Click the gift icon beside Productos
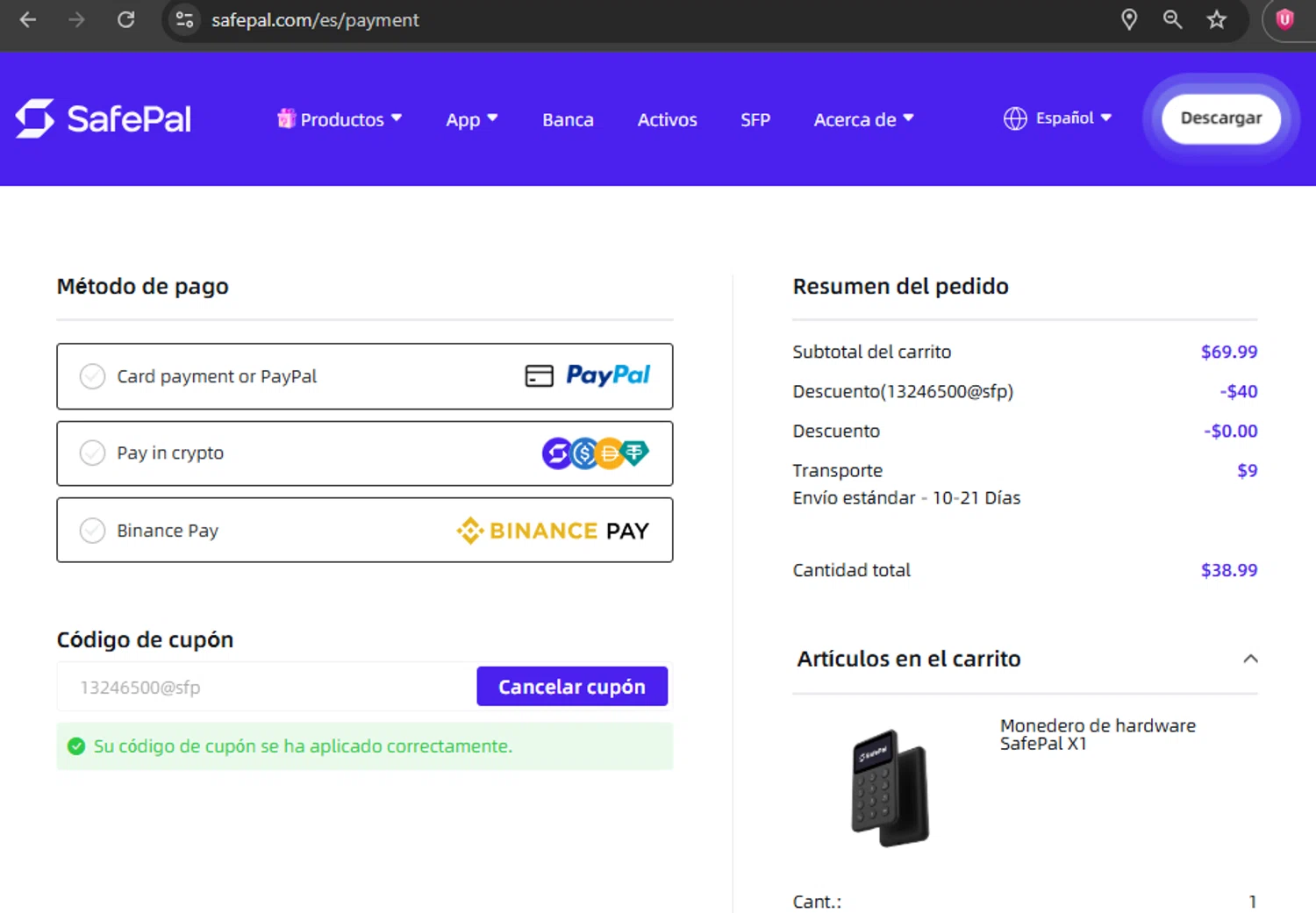Viewport: 1316px width, 913px height. coord(286,118)
